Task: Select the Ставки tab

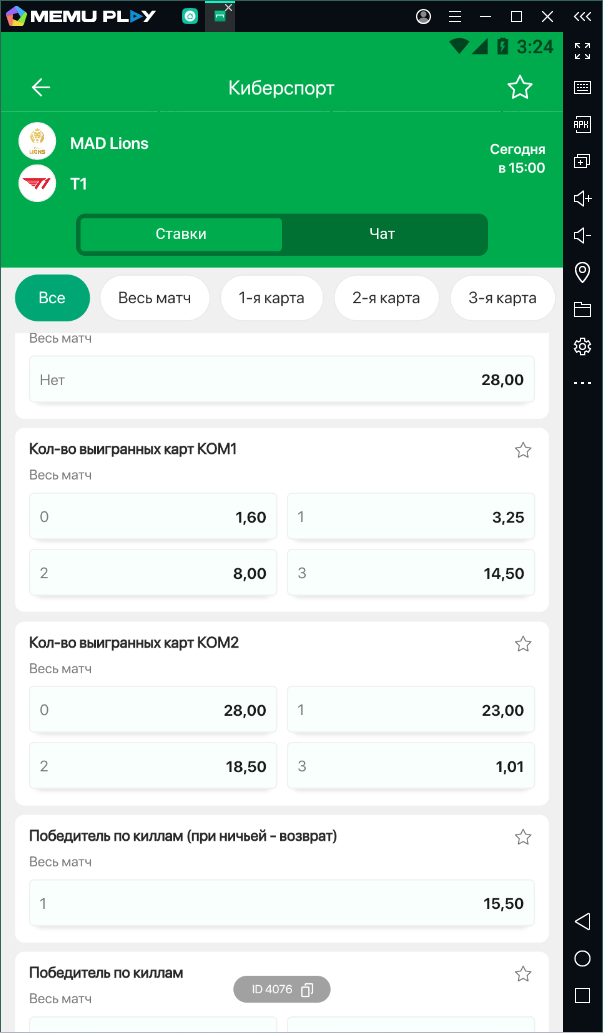Action: coord(181,234)
